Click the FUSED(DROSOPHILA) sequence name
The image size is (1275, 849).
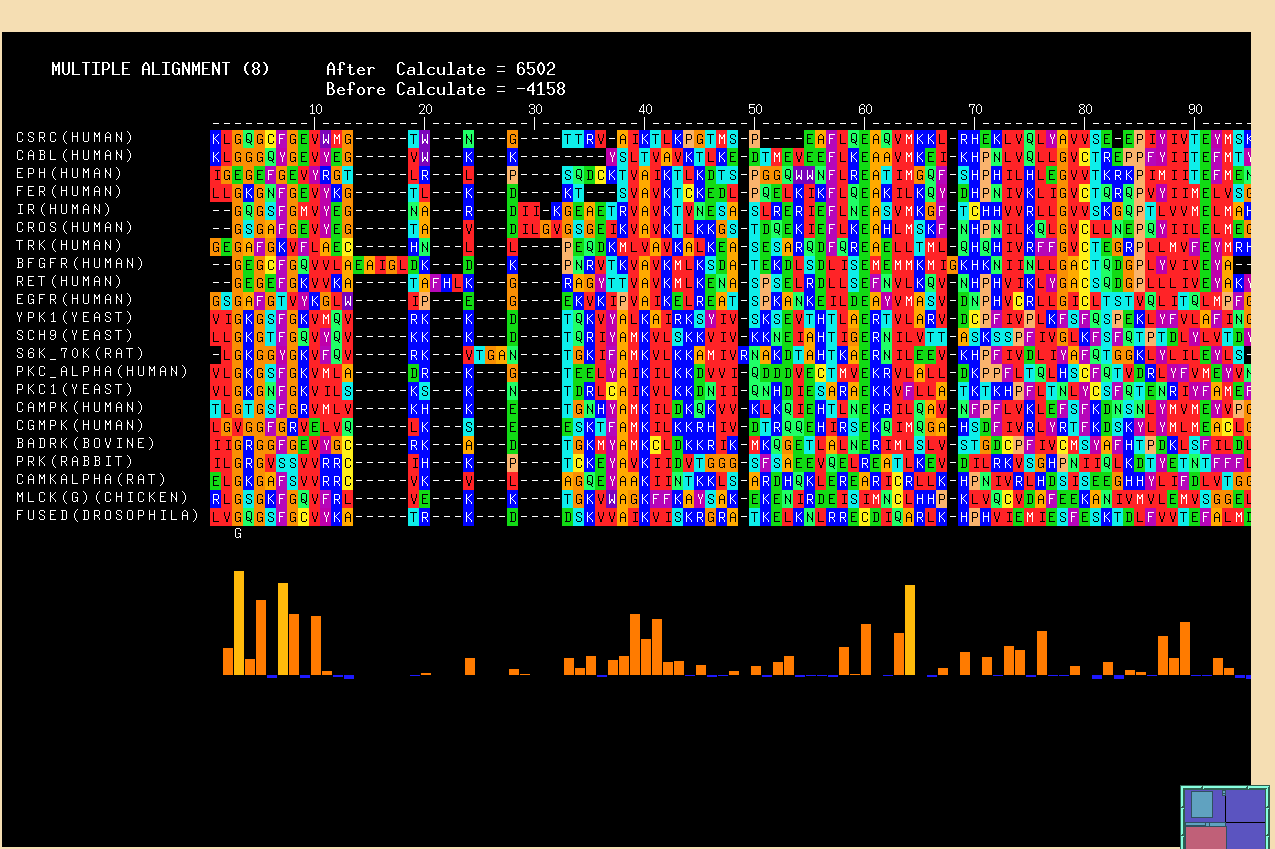[107, 515]
